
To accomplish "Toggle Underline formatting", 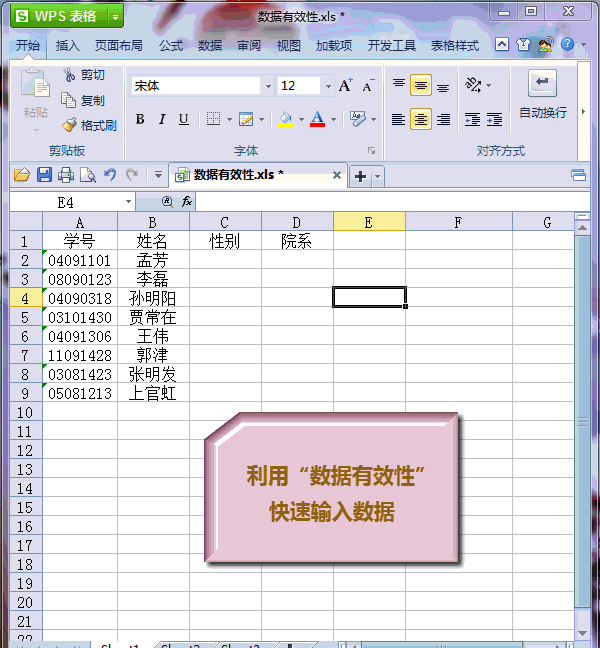I will 183,119.
